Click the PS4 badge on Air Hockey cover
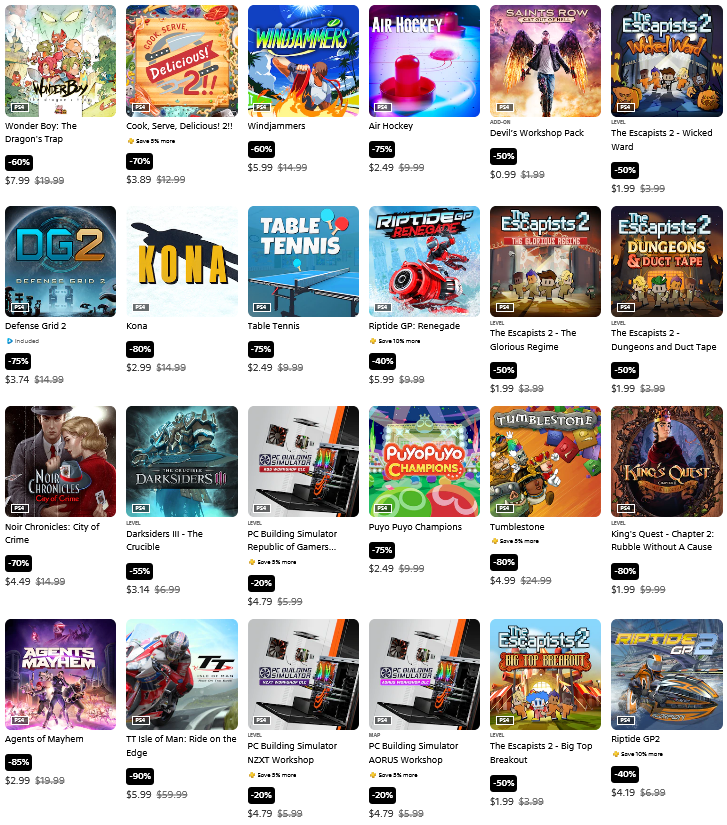Screen dimensions: 727x825 [382, 107]
